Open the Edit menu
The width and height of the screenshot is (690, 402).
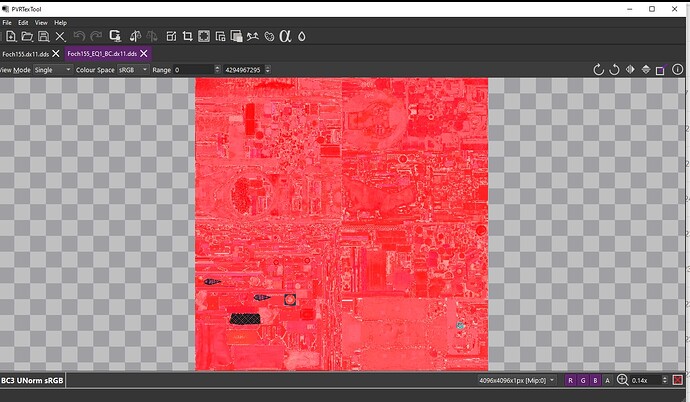[x=23, y=22]
